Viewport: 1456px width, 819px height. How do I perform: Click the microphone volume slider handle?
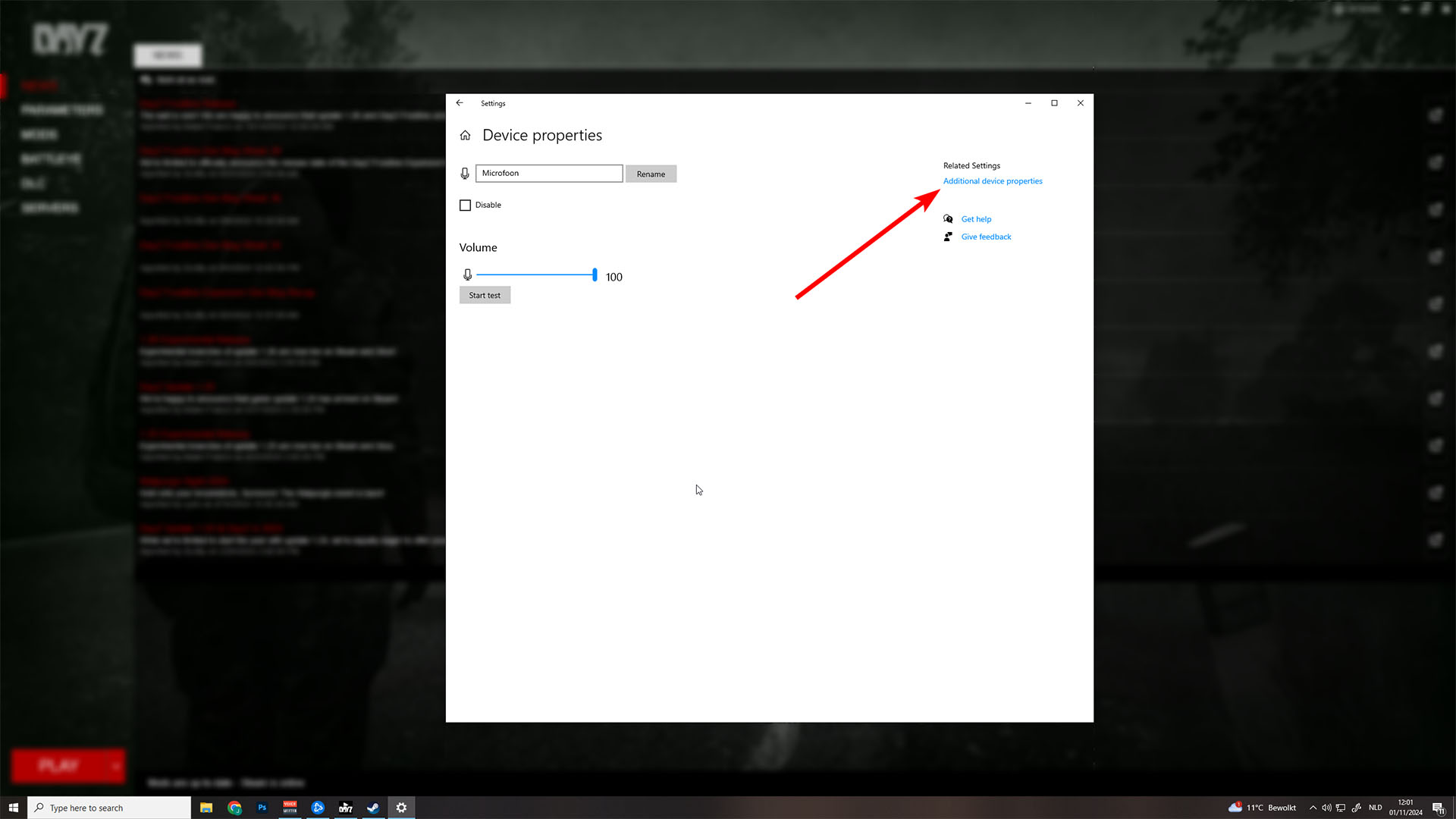tap(595, 275)
